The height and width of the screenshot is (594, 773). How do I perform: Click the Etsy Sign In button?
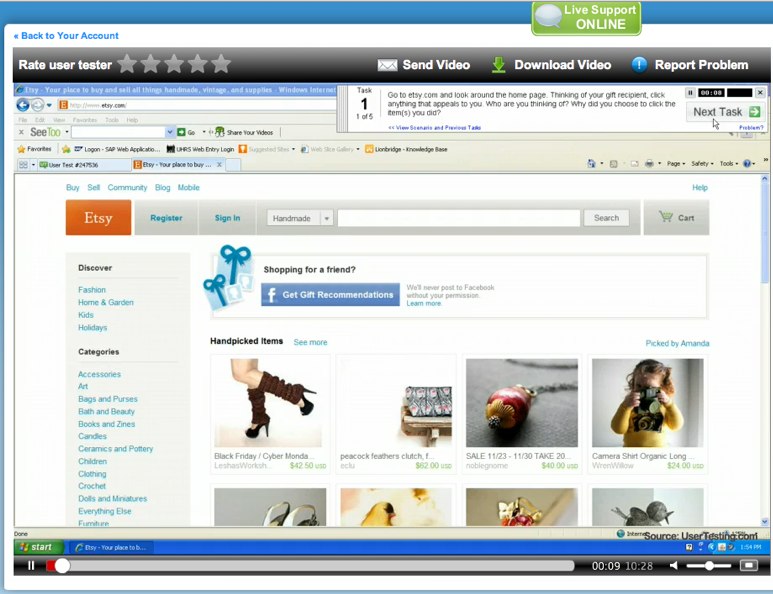(227, 218)
